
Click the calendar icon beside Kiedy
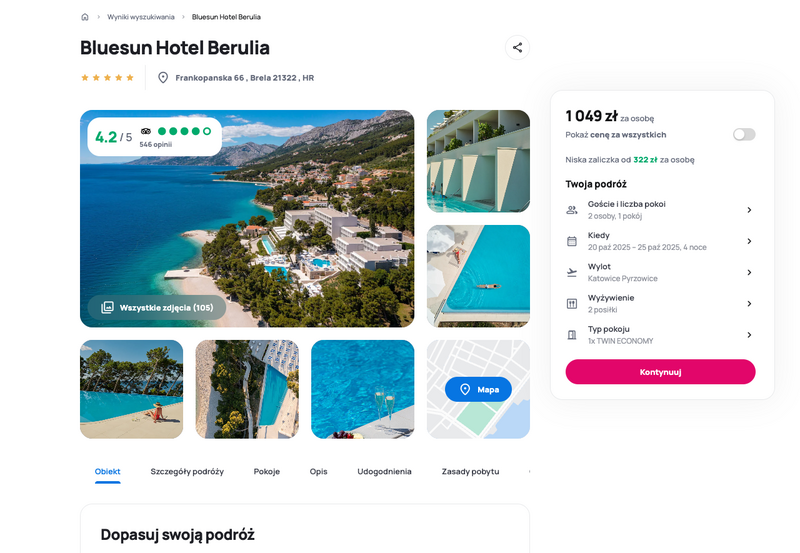[x=572, y=241]
